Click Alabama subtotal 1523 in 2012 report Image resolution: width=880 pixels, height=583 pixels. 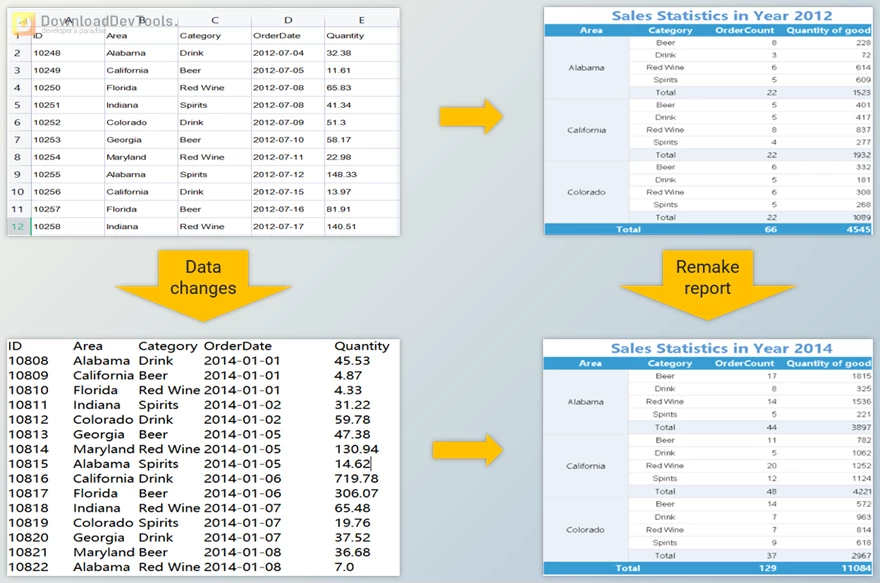pyautogui.click(x=861, y=93)
